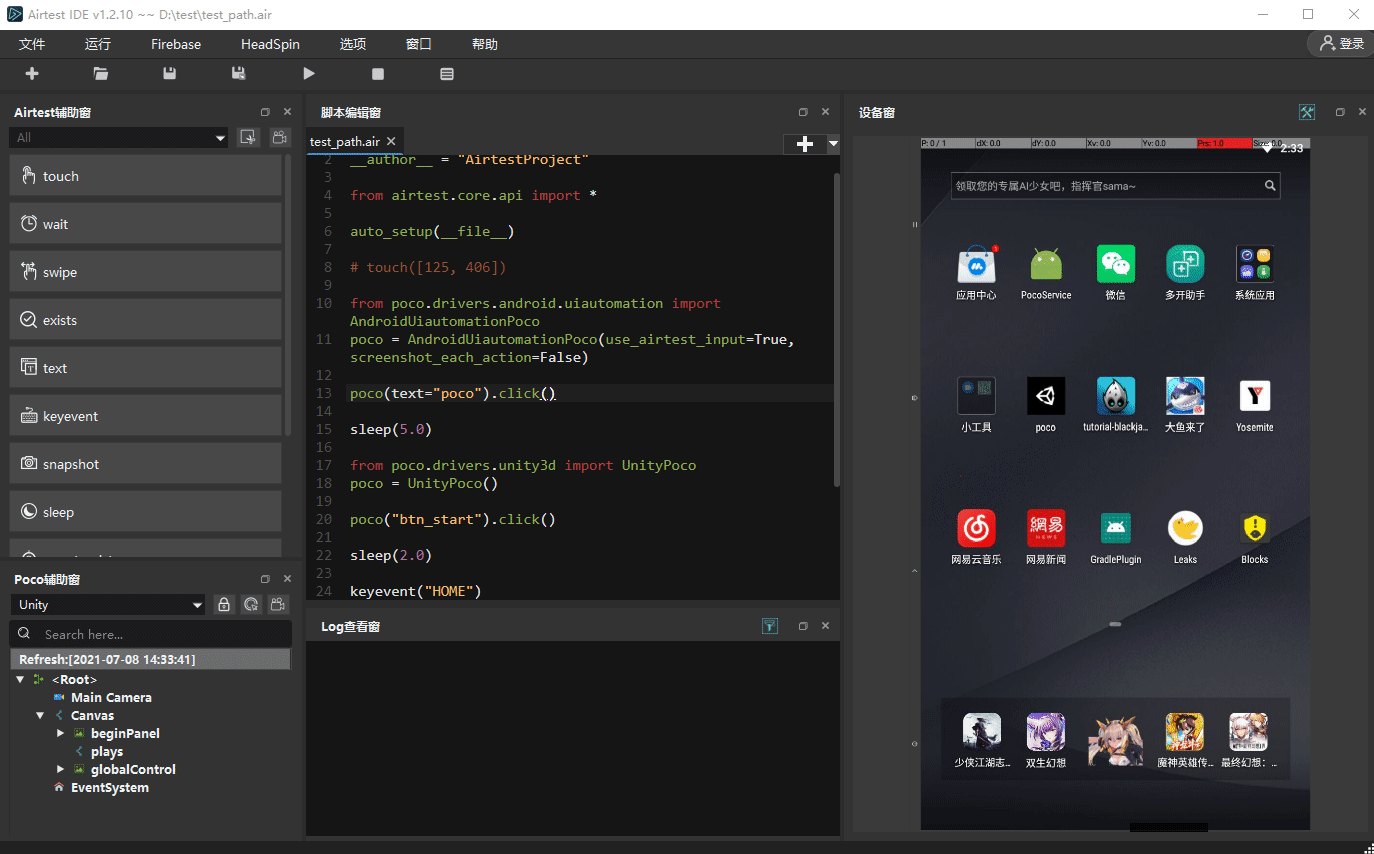Click the camera record icon in Airtest panel
The height and width of the screenshot is (854, 1374).
pyautogui.click(x=280, y=138)
